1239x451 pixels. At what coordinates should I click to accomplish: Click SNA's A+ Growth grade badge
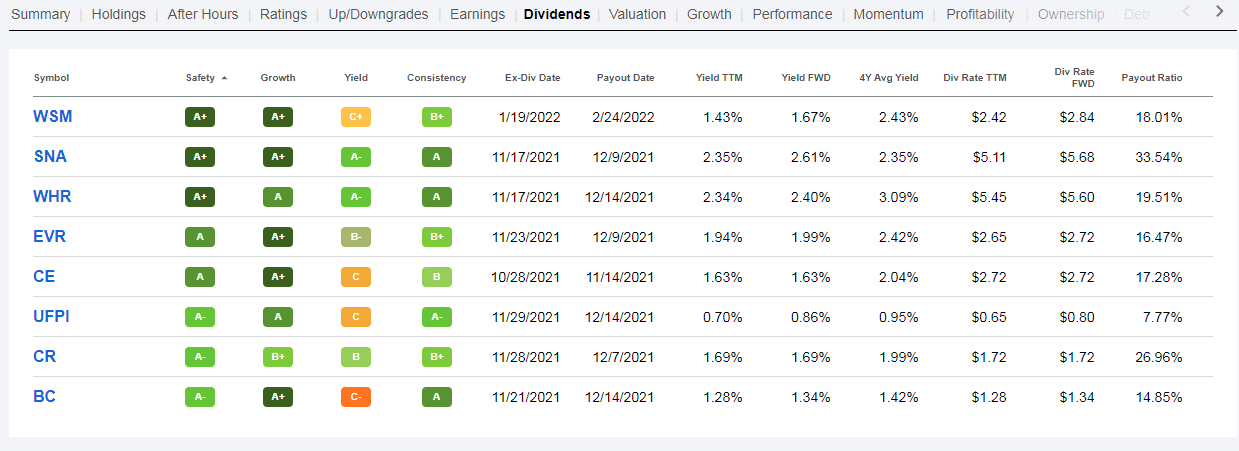pyautogui.click(x=278, y=157)
